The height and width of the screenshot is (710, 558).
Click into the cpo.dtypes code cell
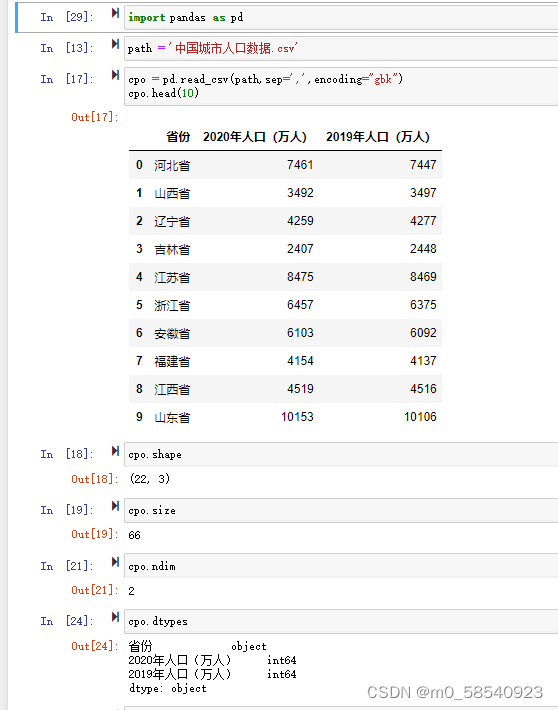click(341, 622)
